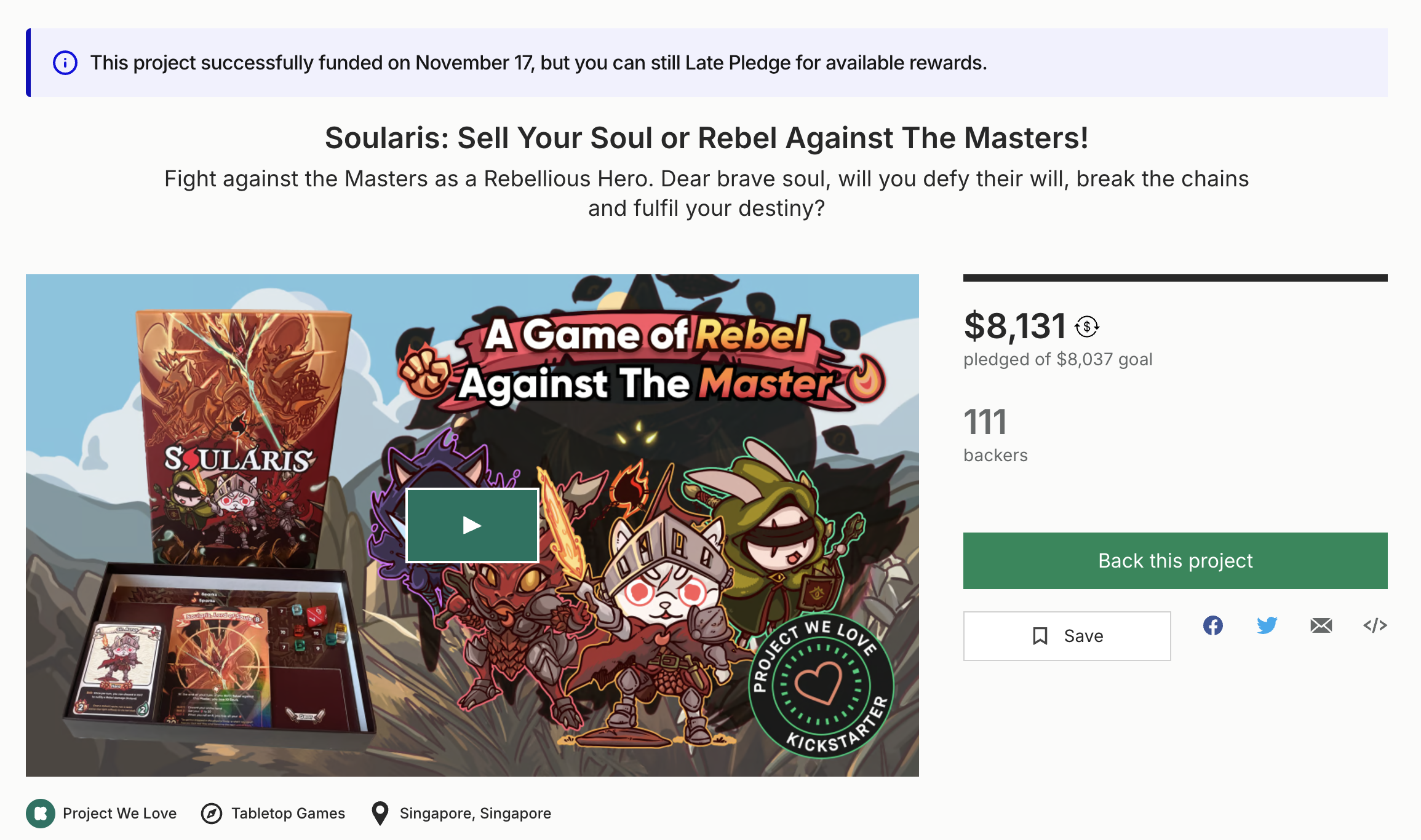This screenshot has height=840, width=1421.
Task: Share the project on Twitter
Action: 1267,625
